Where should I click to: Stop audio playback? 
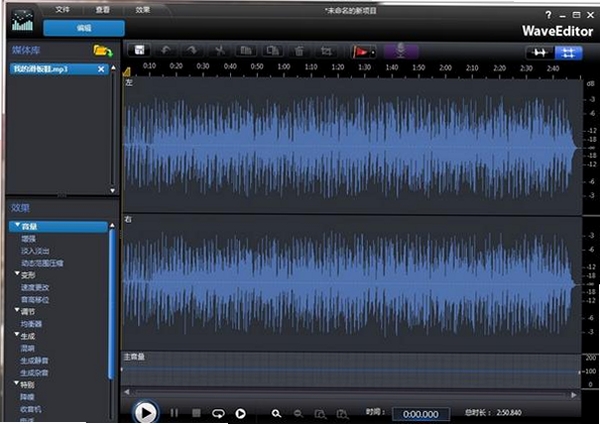pyautogui.click(x=196, y=413)
